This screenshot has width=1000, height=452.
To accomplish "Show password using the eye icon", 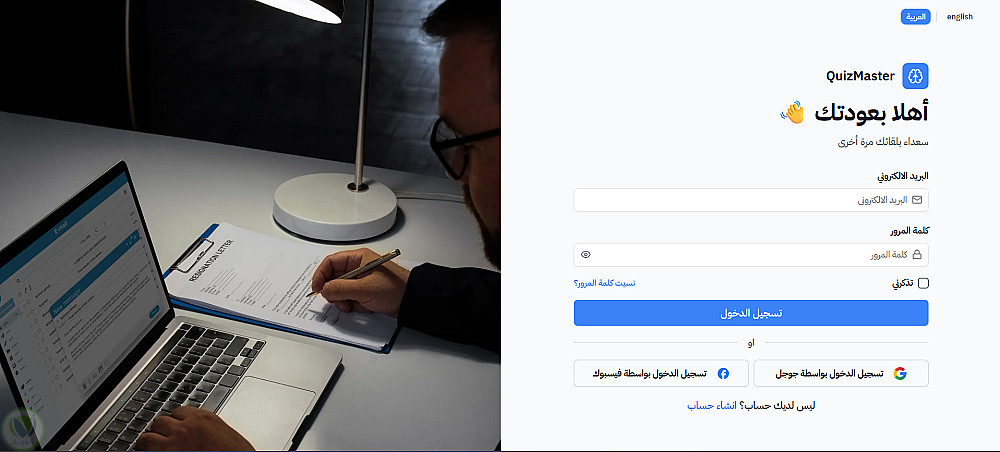I will [x=586, y=254].
